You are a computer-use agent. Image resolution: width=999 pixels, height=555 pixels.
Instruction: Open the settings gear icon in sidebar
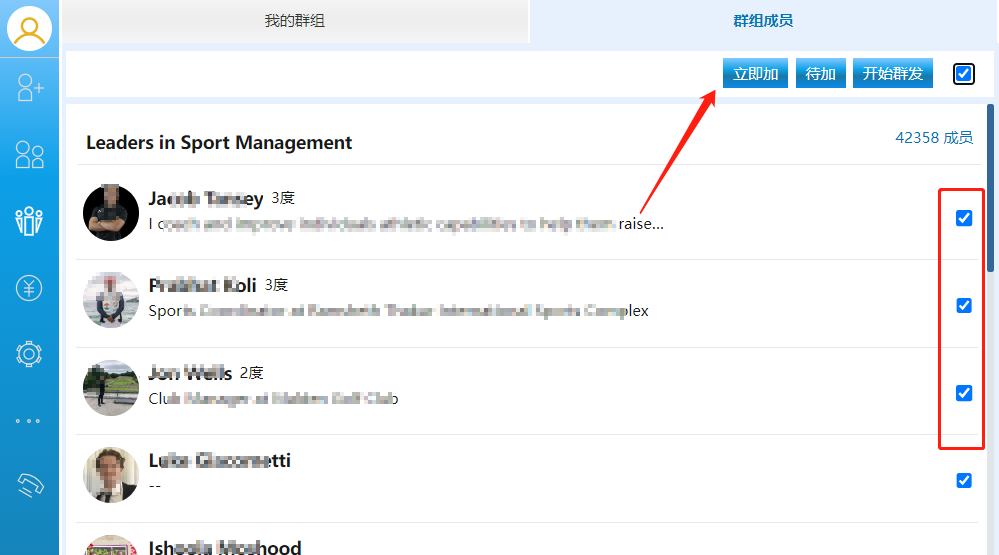pos(30,354)
